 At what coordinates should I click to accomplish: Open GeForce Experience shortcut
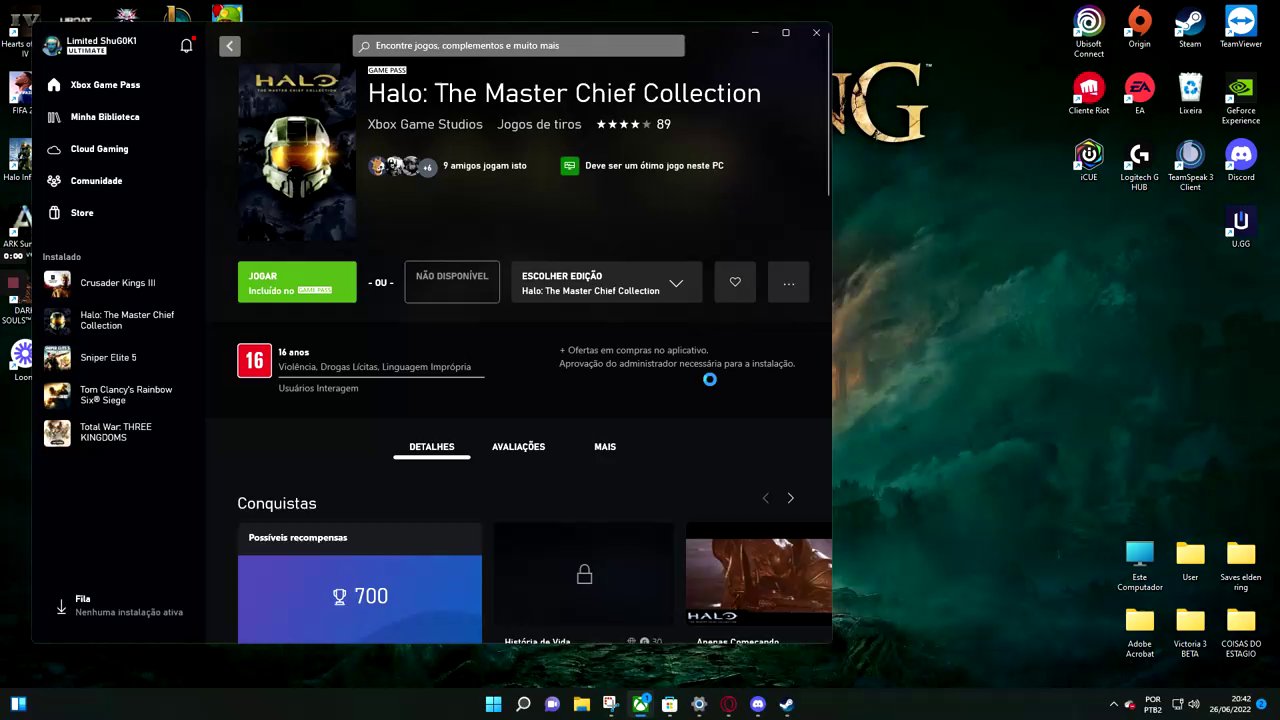(1241, 99)
